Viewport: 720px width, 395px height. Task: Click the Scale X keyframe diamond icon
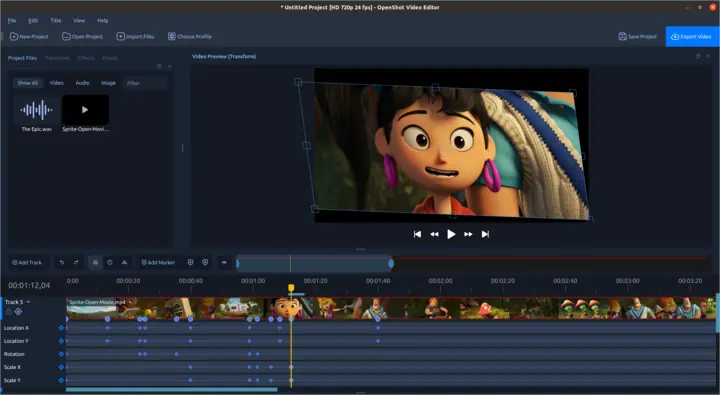(61, 367)
